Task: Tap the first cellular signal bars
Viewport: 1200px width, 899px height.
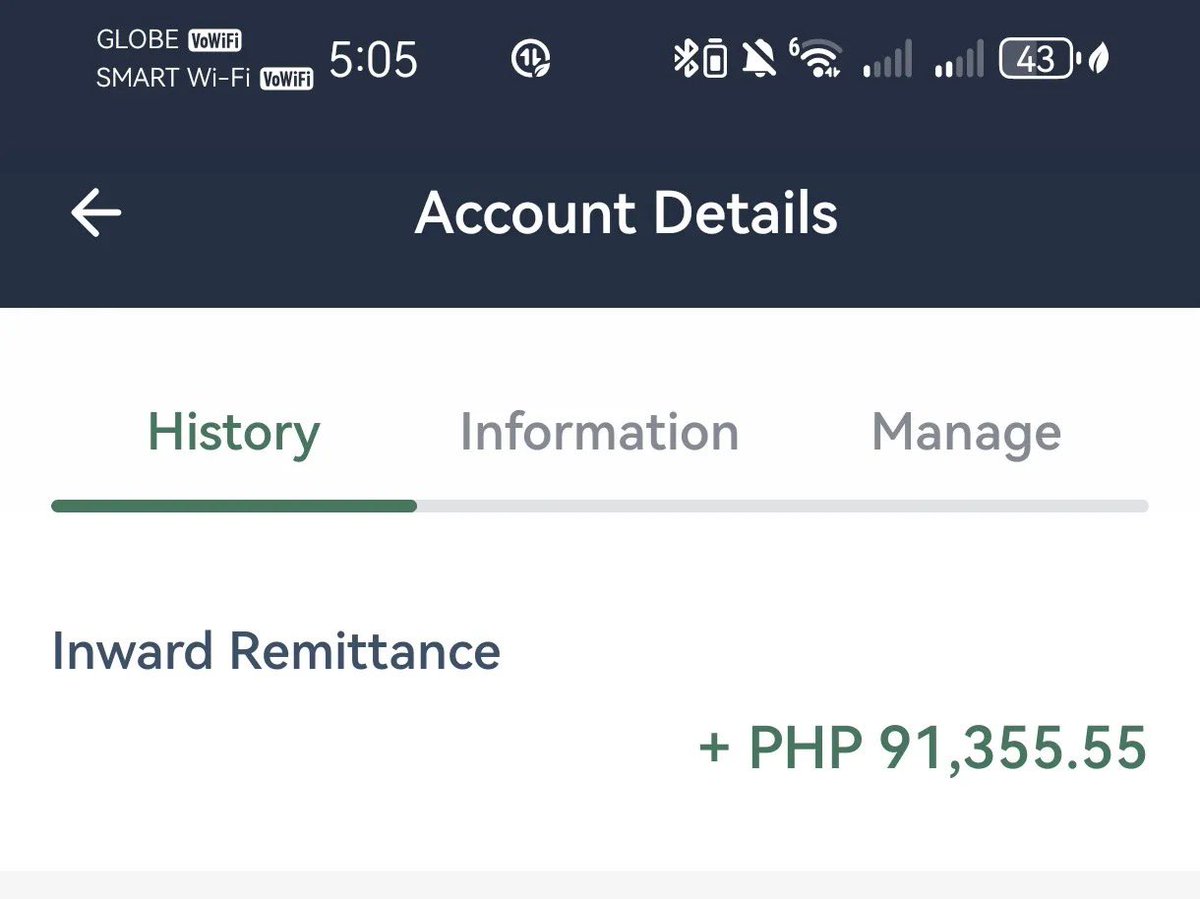Action: [887, 60]
